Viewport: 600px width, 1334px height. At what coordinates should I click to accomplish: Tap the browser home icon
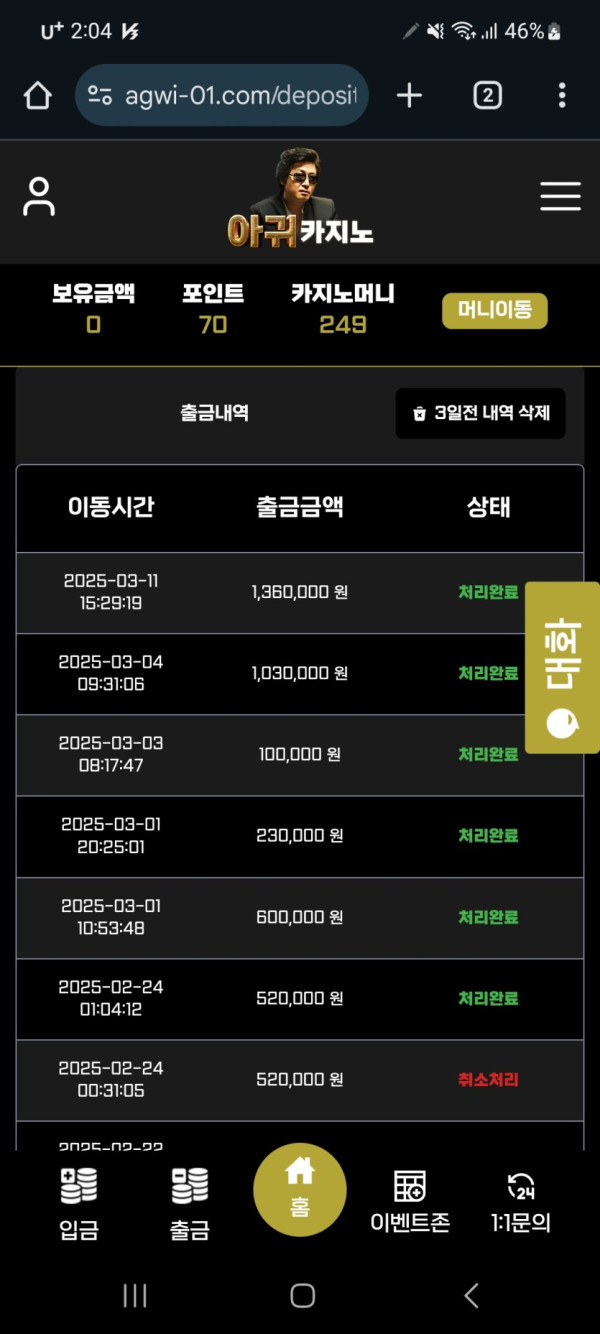point(37,96)
